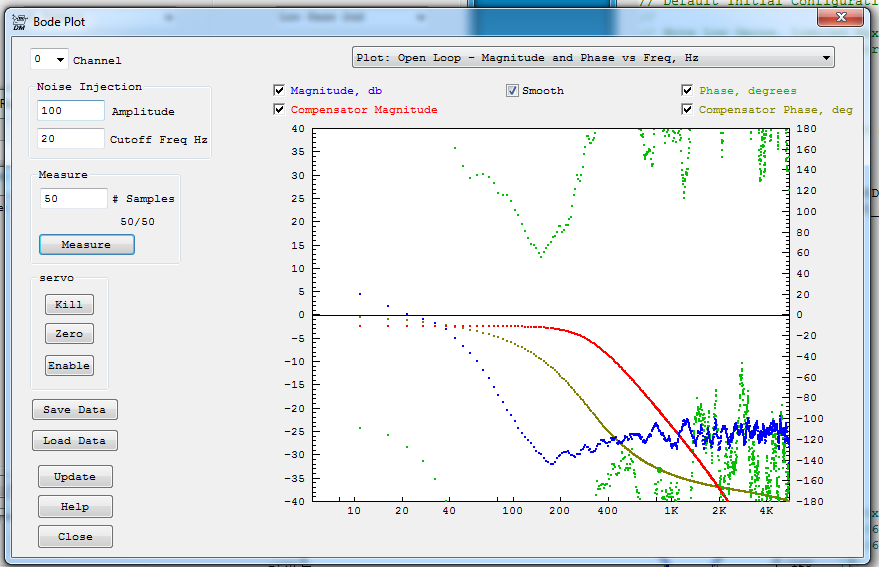The width and height of the screenshot is (879, 567).
Task: Uncheck the Compensator Magnitude checkbox
Action: (x=280, y=109)
